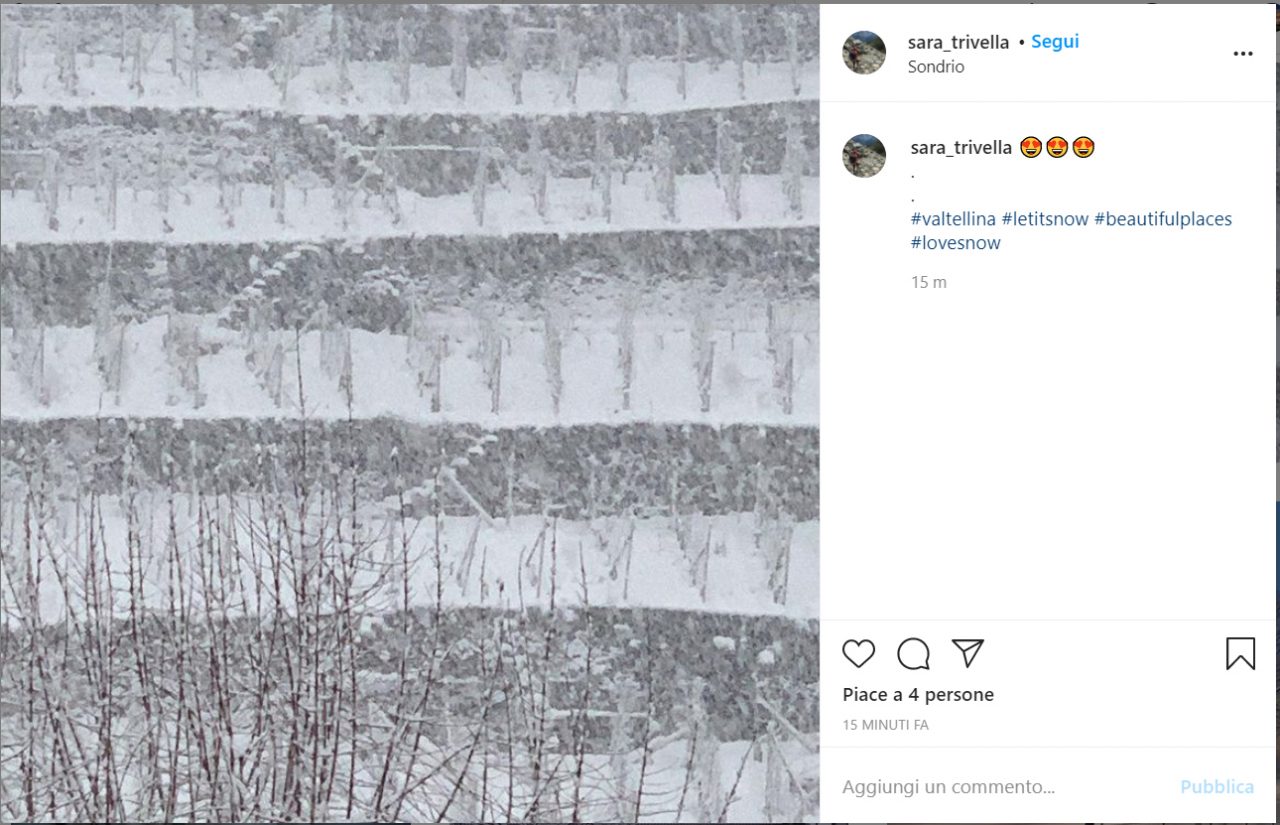Click the snowy vineyard terraces photo

410,413
